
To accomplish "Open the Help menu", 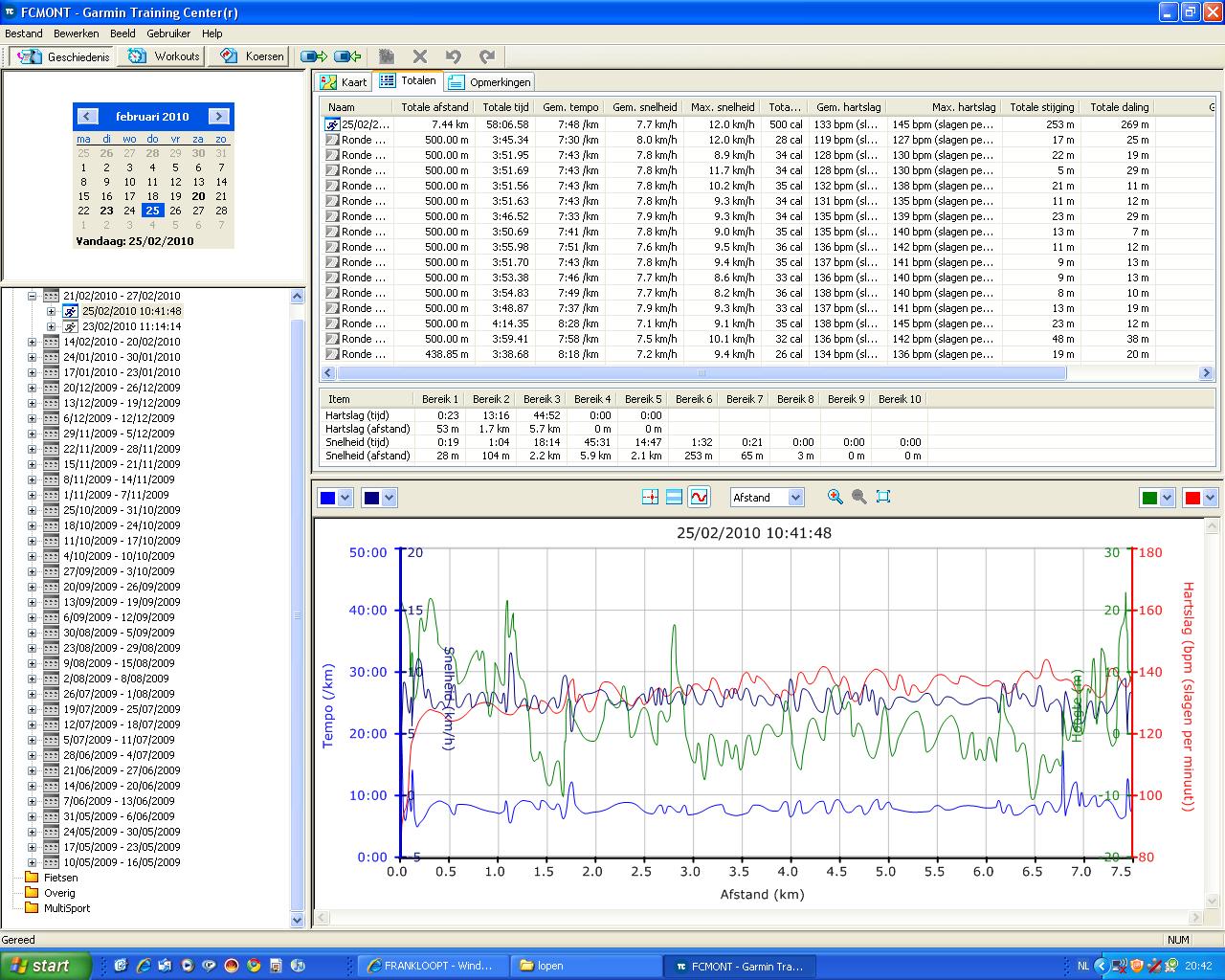I will 212,33.
